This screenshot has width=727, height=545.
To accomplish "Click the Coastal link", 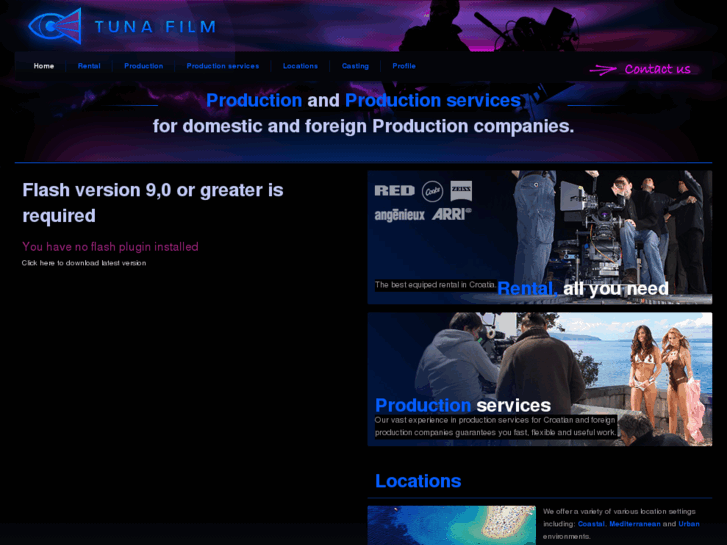I will tap(591, 524).
